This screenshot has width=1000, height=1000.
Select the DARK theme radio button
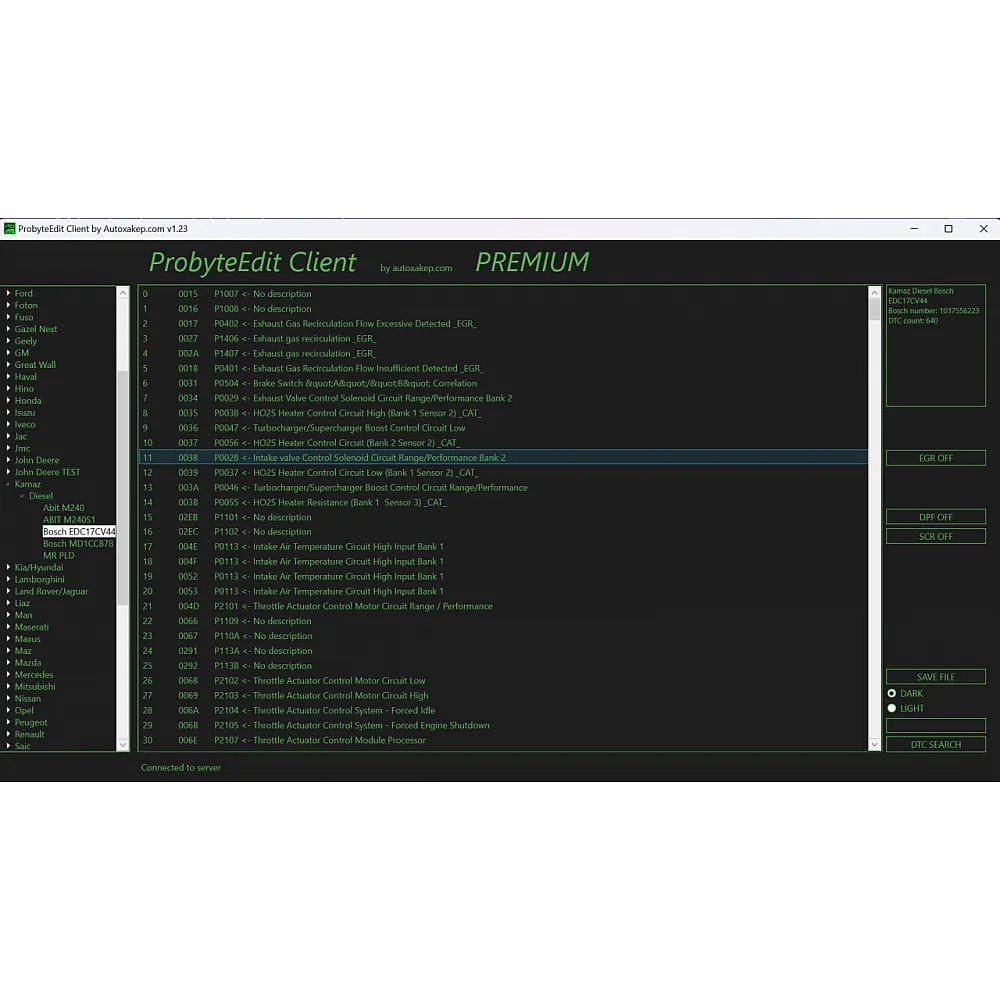892,693
